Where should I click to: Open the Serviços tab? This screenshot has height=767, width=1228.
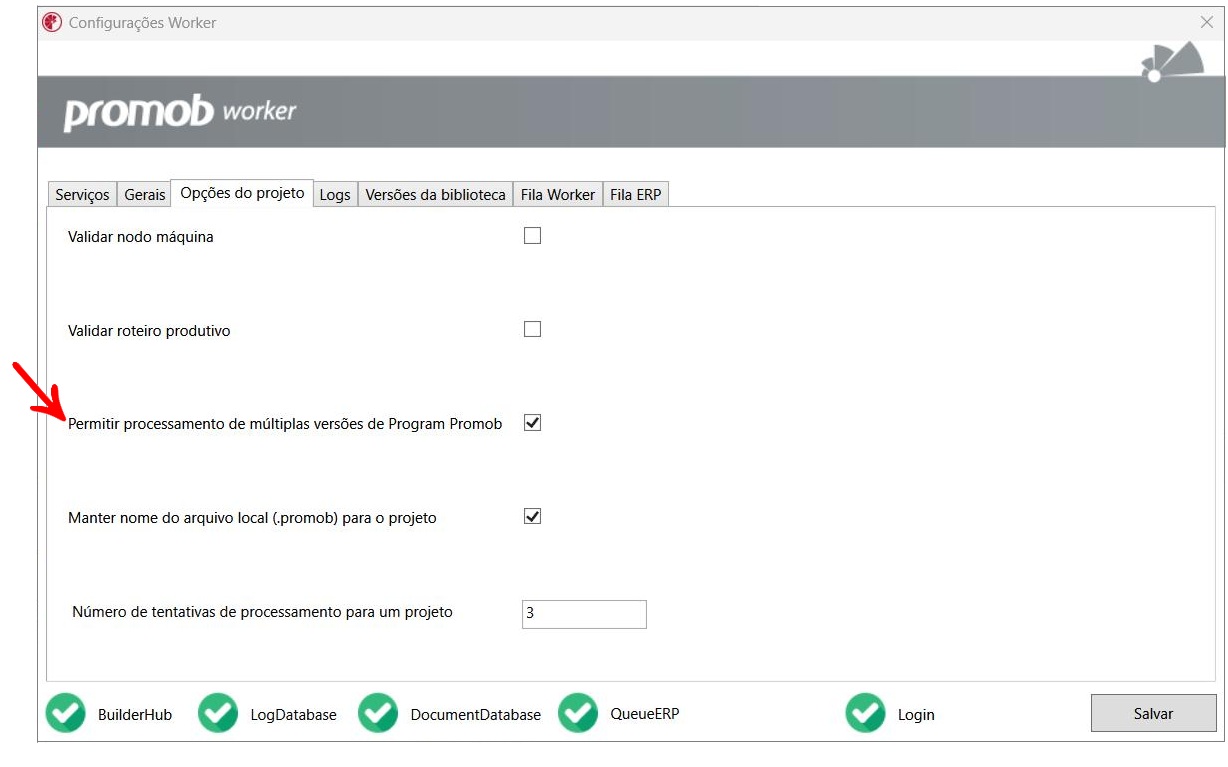pyautogui.click(x=82, y=195)
